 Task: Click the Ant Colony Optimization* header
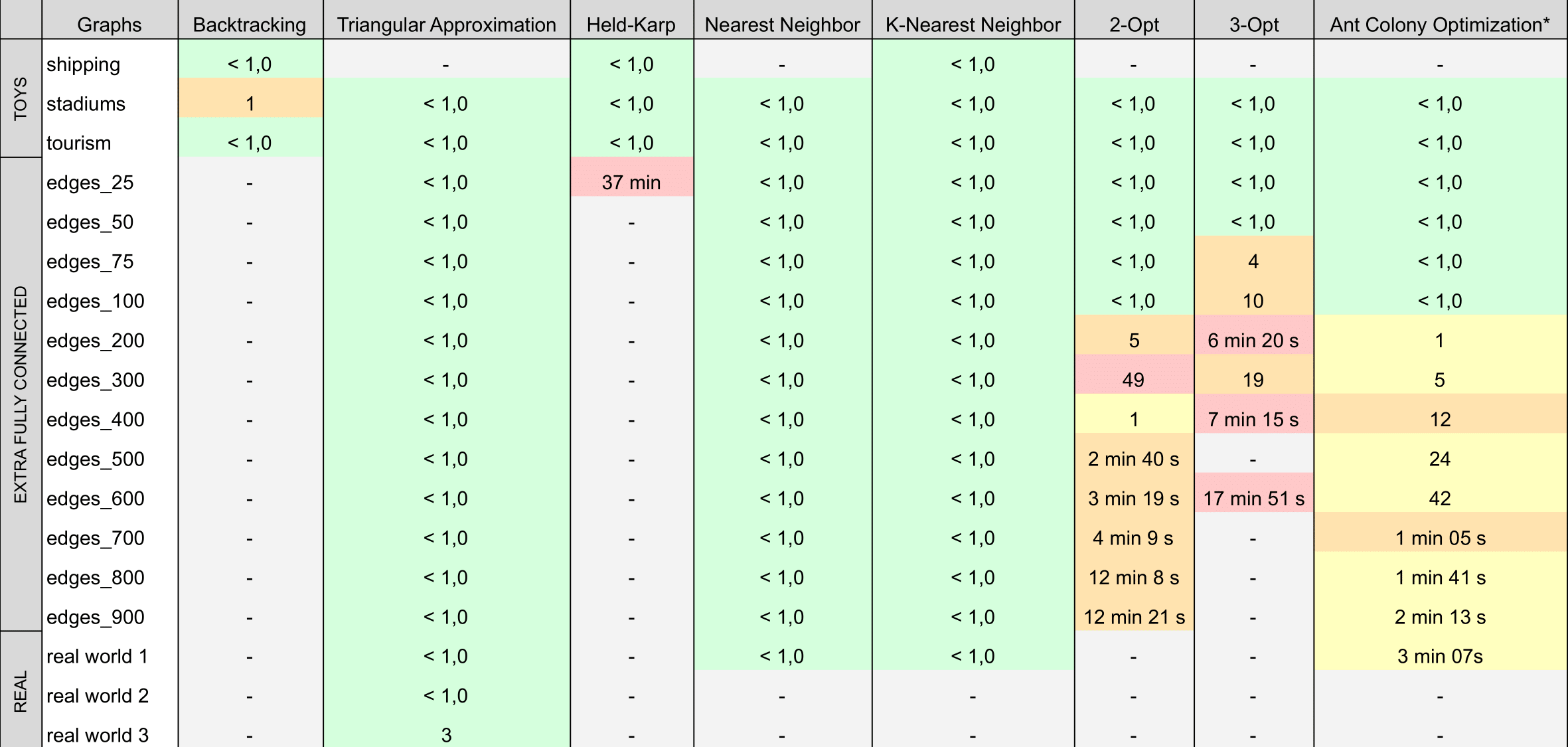click(x=1439, y=25)
